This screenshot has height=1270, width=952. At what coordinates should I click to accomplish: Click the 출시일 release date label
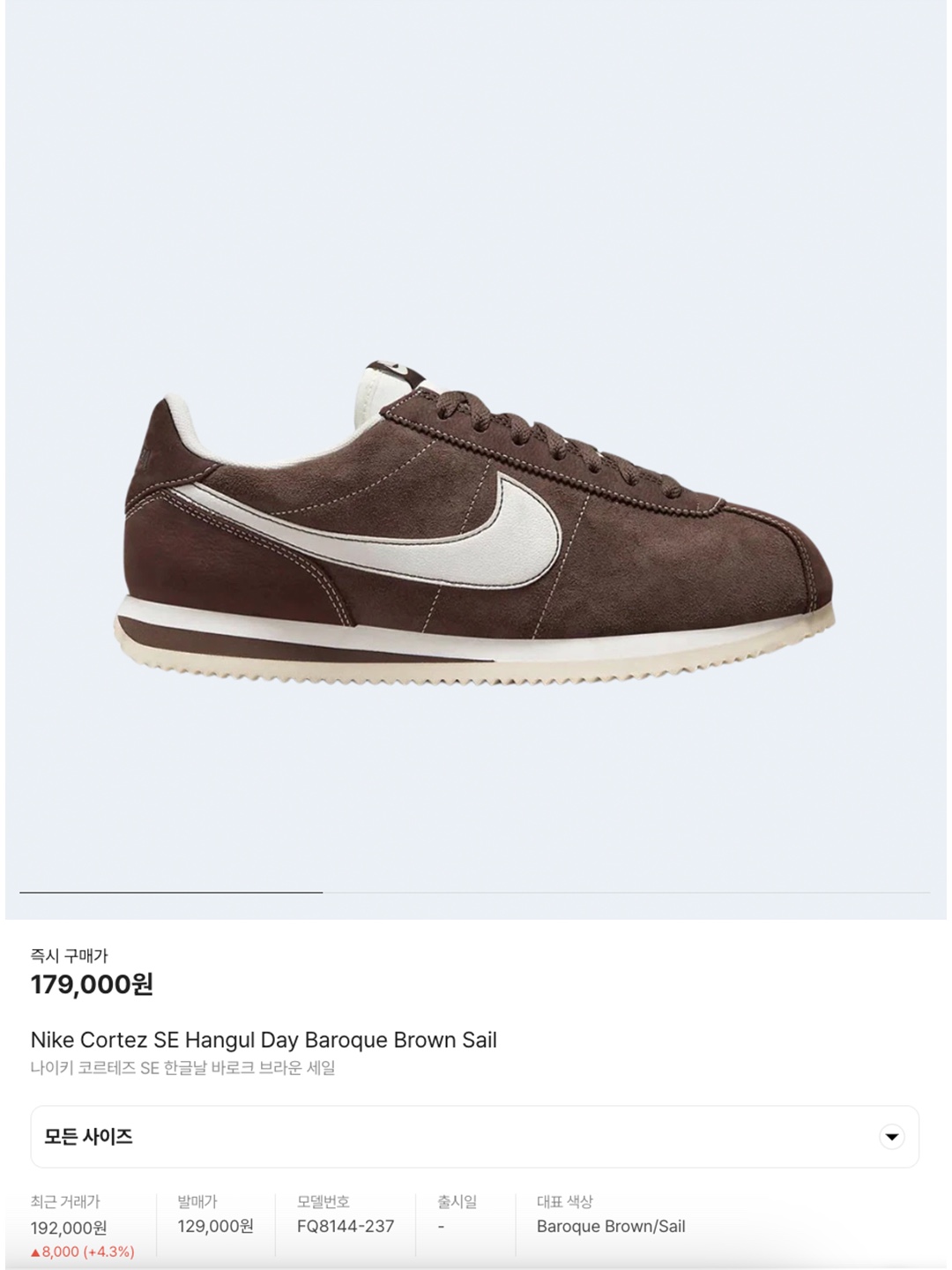457,1201
